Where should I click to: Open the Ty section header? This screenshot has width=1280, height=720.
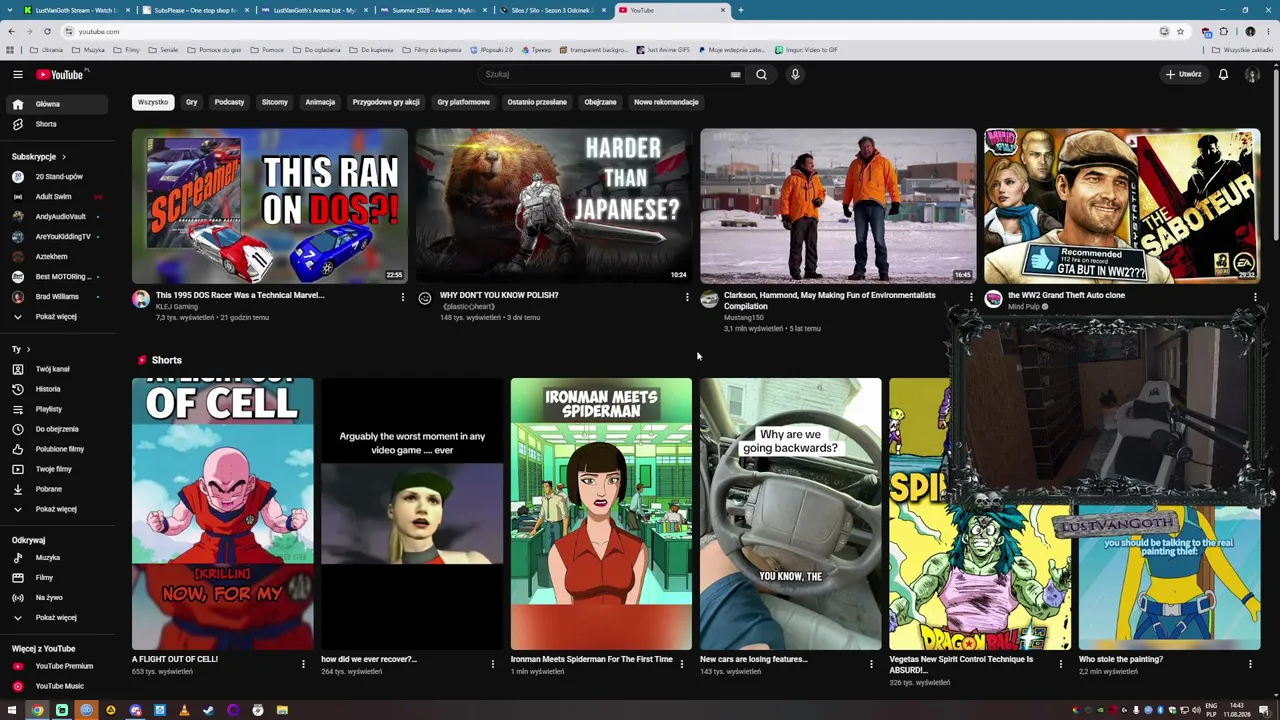tap(21, 349)
